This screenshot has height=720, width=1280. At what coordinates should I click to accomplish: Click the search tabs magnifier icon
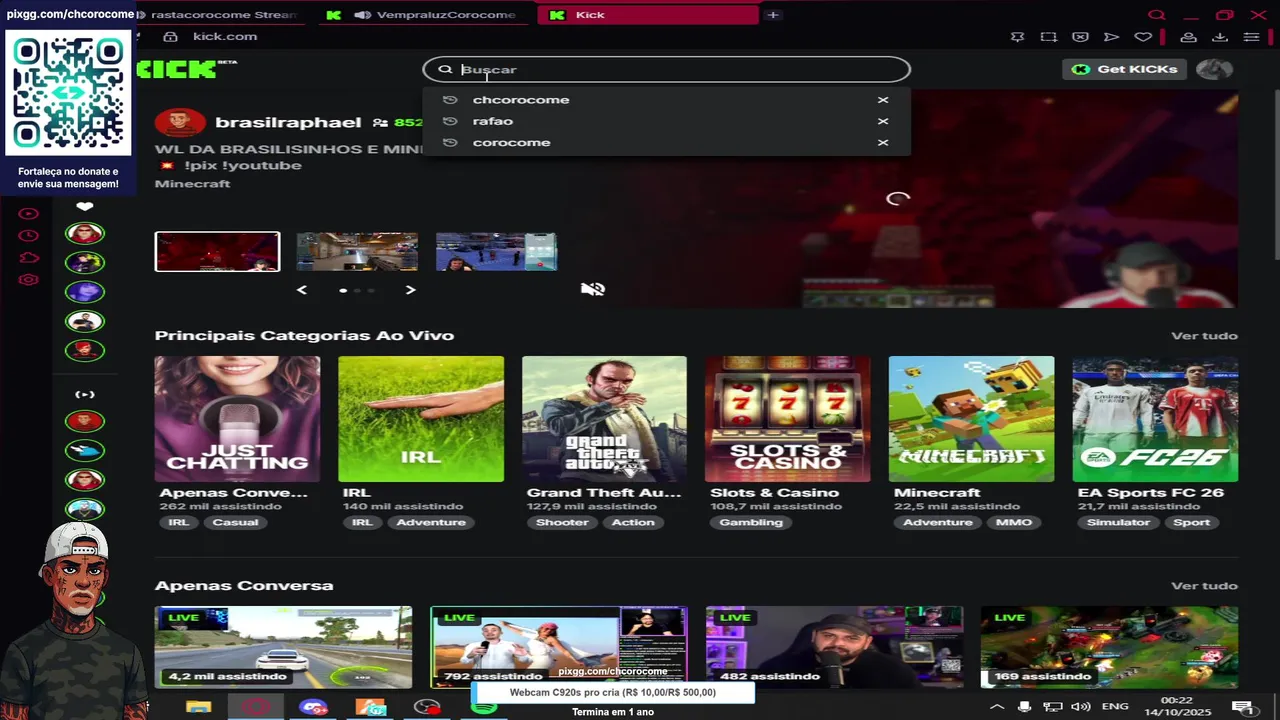(x=1157, y=15)
